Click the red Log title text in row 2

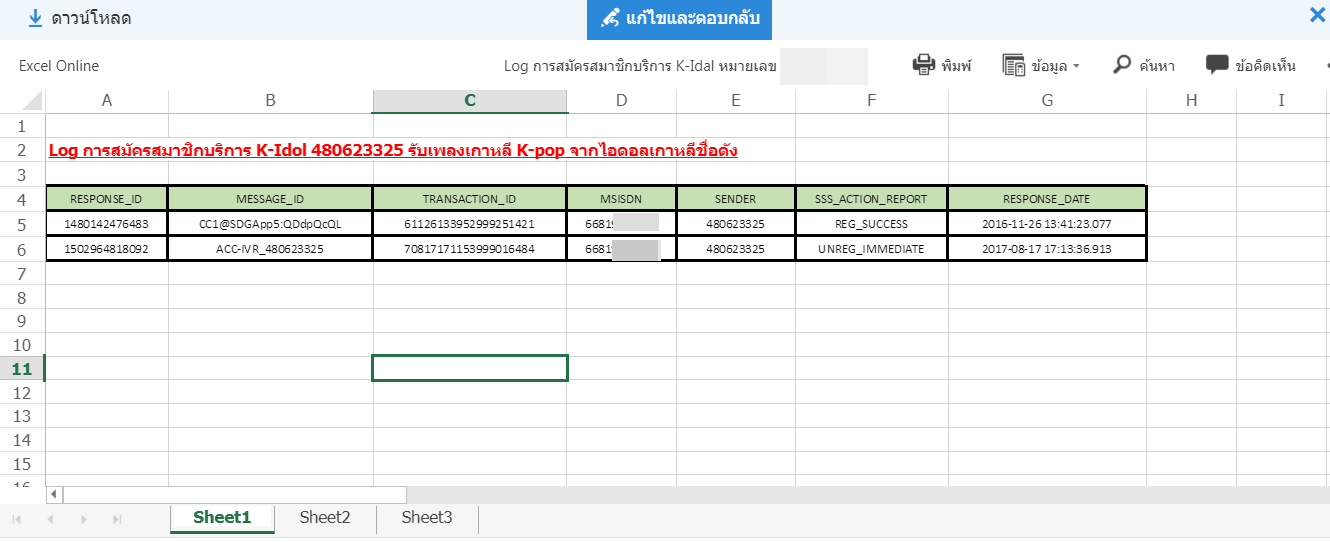point(393,151)
